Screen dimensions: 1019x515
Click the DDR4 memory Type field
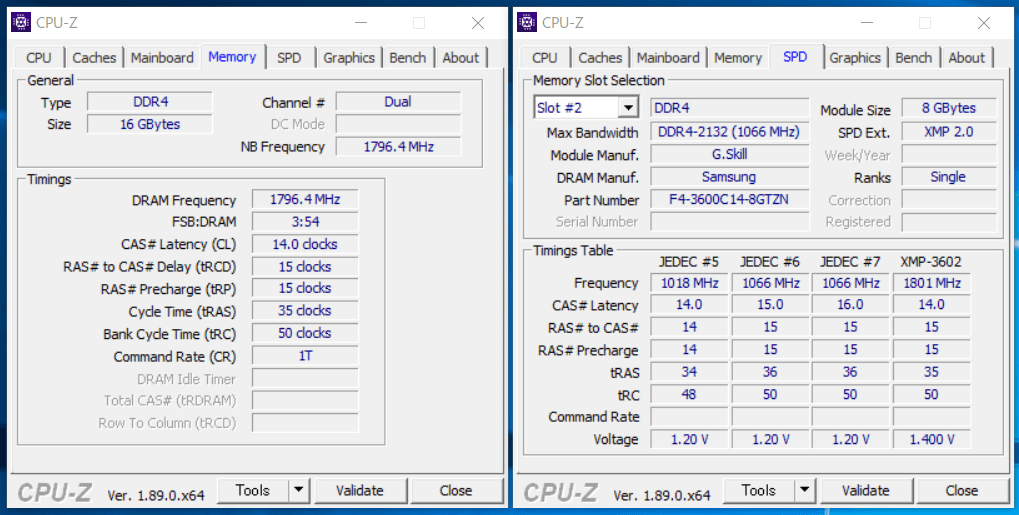point(150,102)
